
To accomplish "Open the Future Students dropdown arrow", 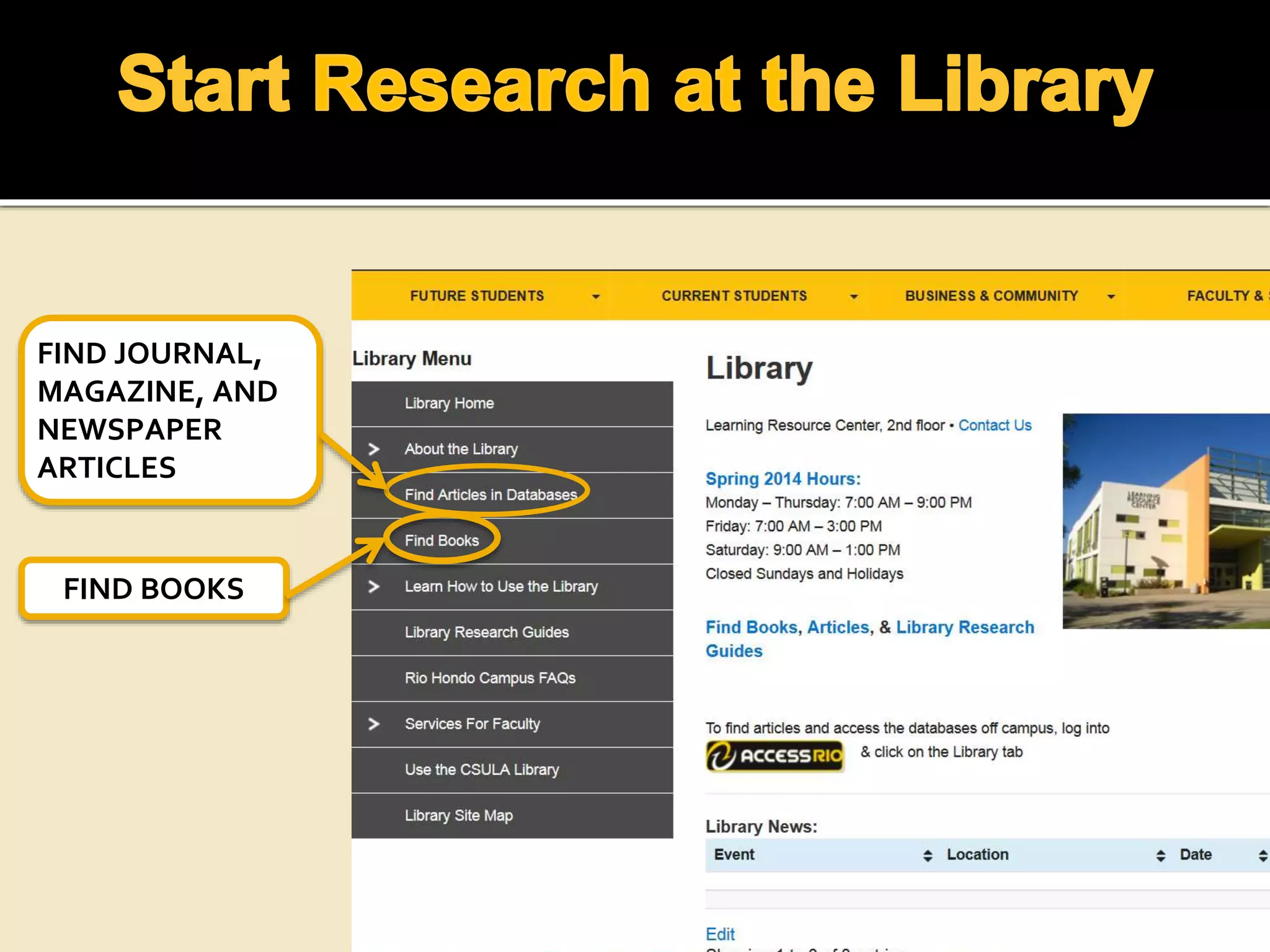I will (x=596, y=297).
